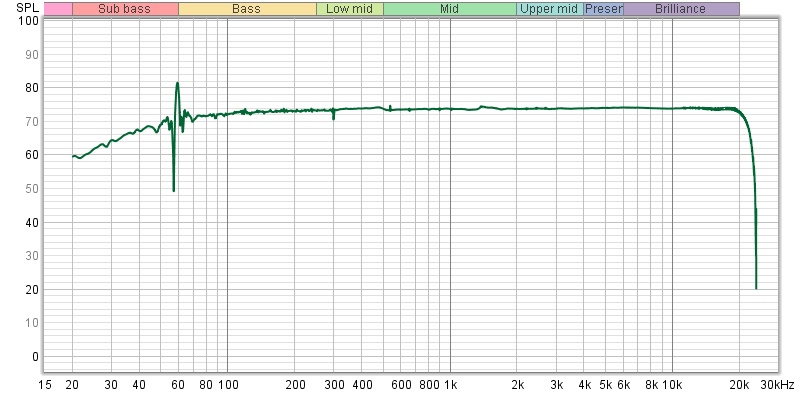Click the 8k frequency axis label

tap(652, 385)
